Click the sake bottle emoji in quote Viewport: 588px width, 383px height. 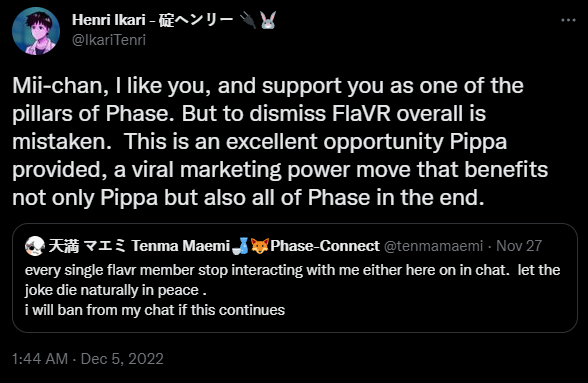(x=240, y=246)
